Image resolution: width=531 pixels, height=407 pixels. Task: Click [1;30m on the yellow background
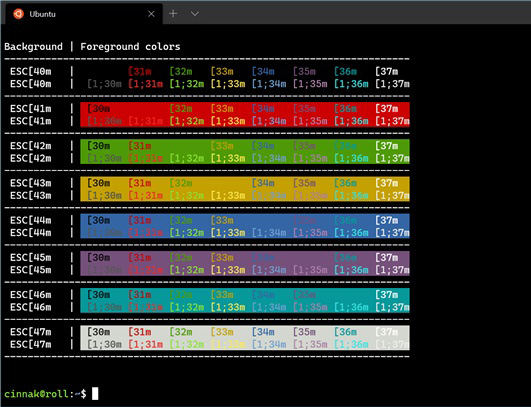104,196
